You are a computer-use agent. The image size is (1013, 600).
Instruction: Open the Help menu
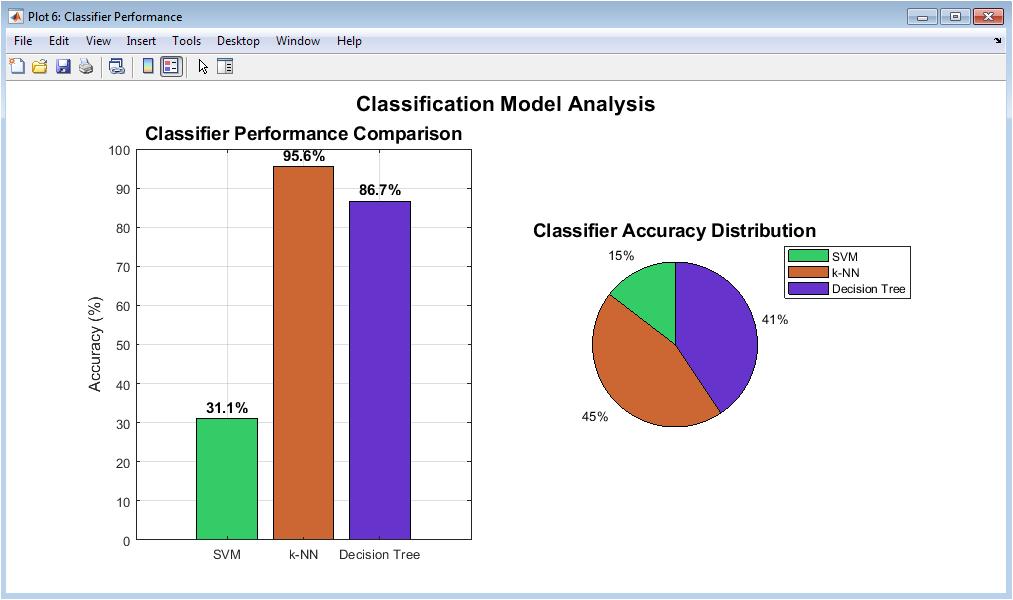point(349,41)
